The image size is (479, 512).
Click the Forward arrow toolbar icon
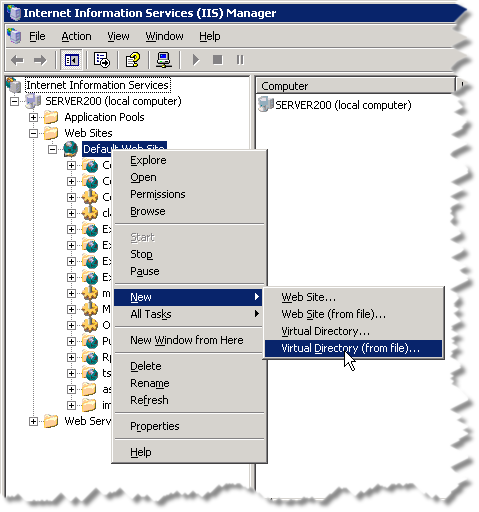[40, 60]
